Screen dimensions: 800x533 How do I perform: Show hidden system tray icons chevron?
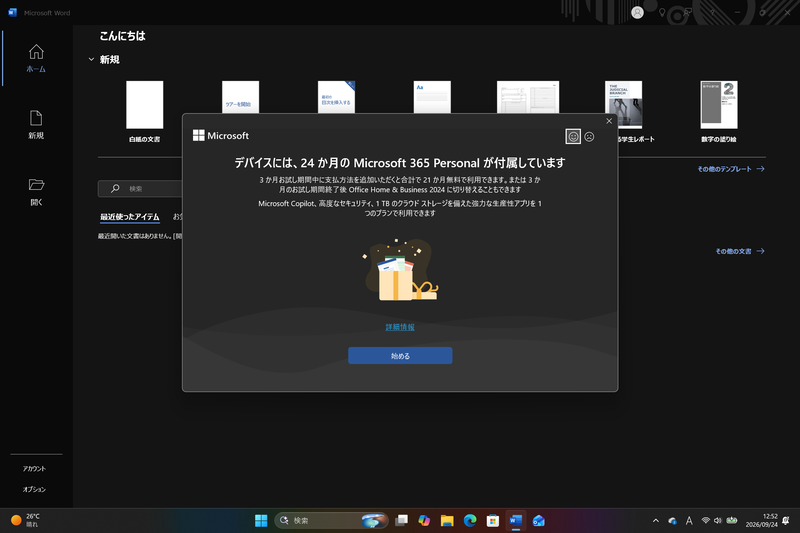[656, 520]
